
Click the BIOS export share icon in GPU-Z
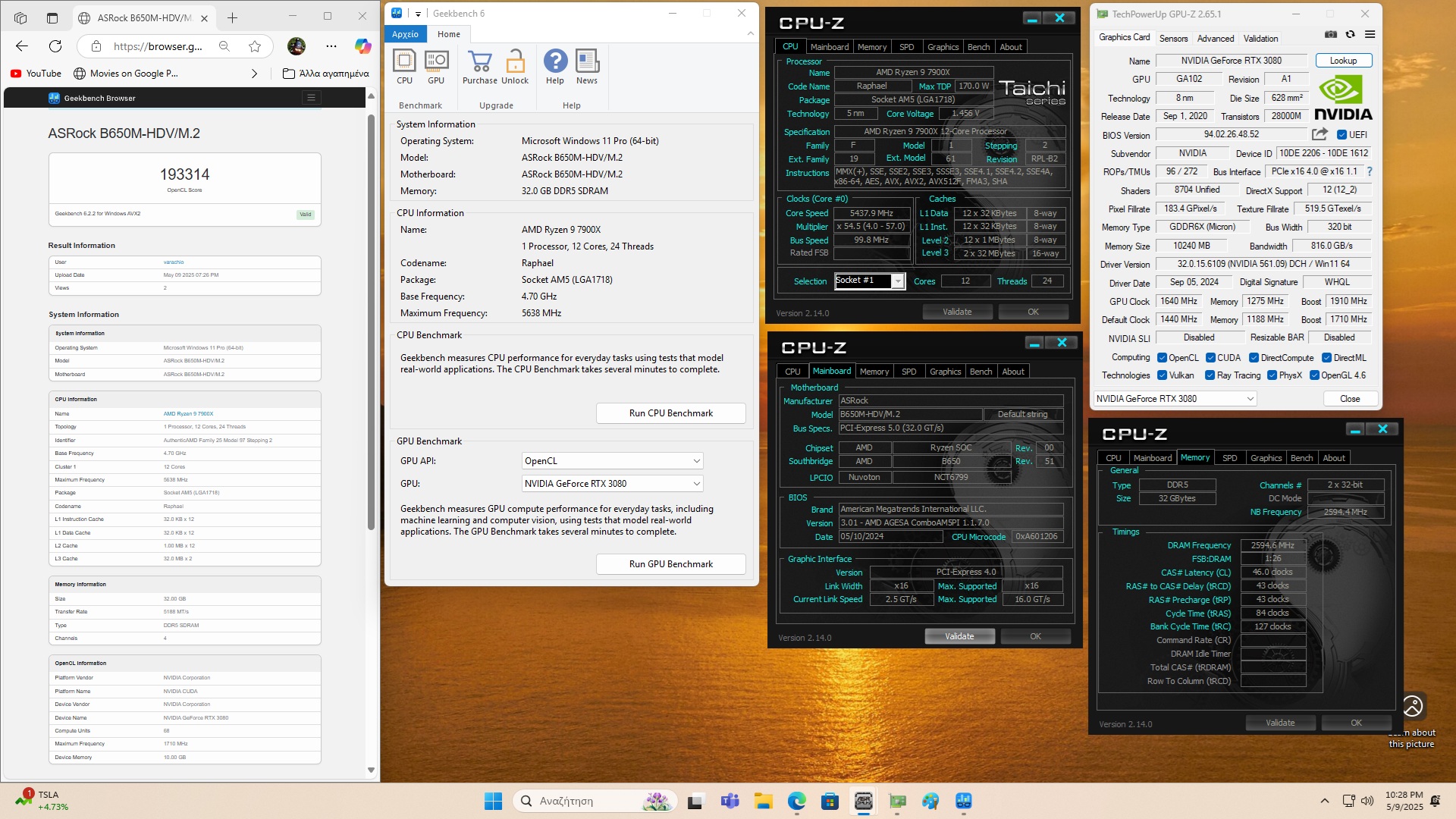[x=1319, y=134]
